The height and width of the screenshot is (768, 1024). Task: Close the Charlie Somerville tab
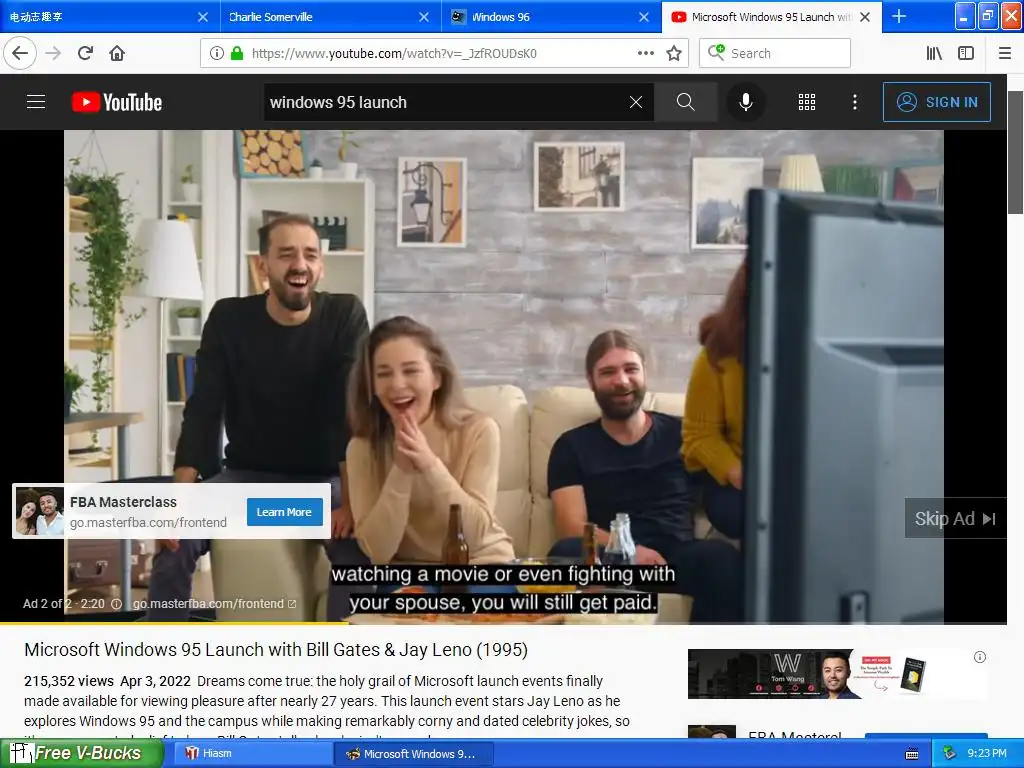(x=424, y=17)
